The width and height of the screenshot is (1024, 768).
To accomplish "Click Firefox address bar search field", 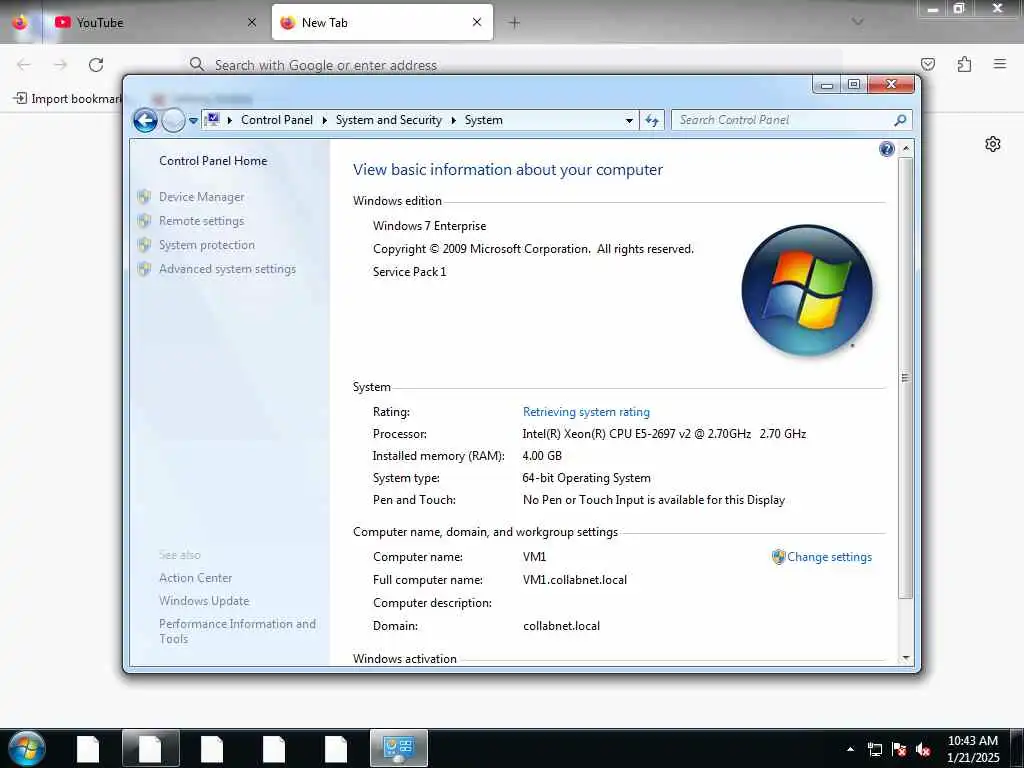I will click(x=513, y=65).
